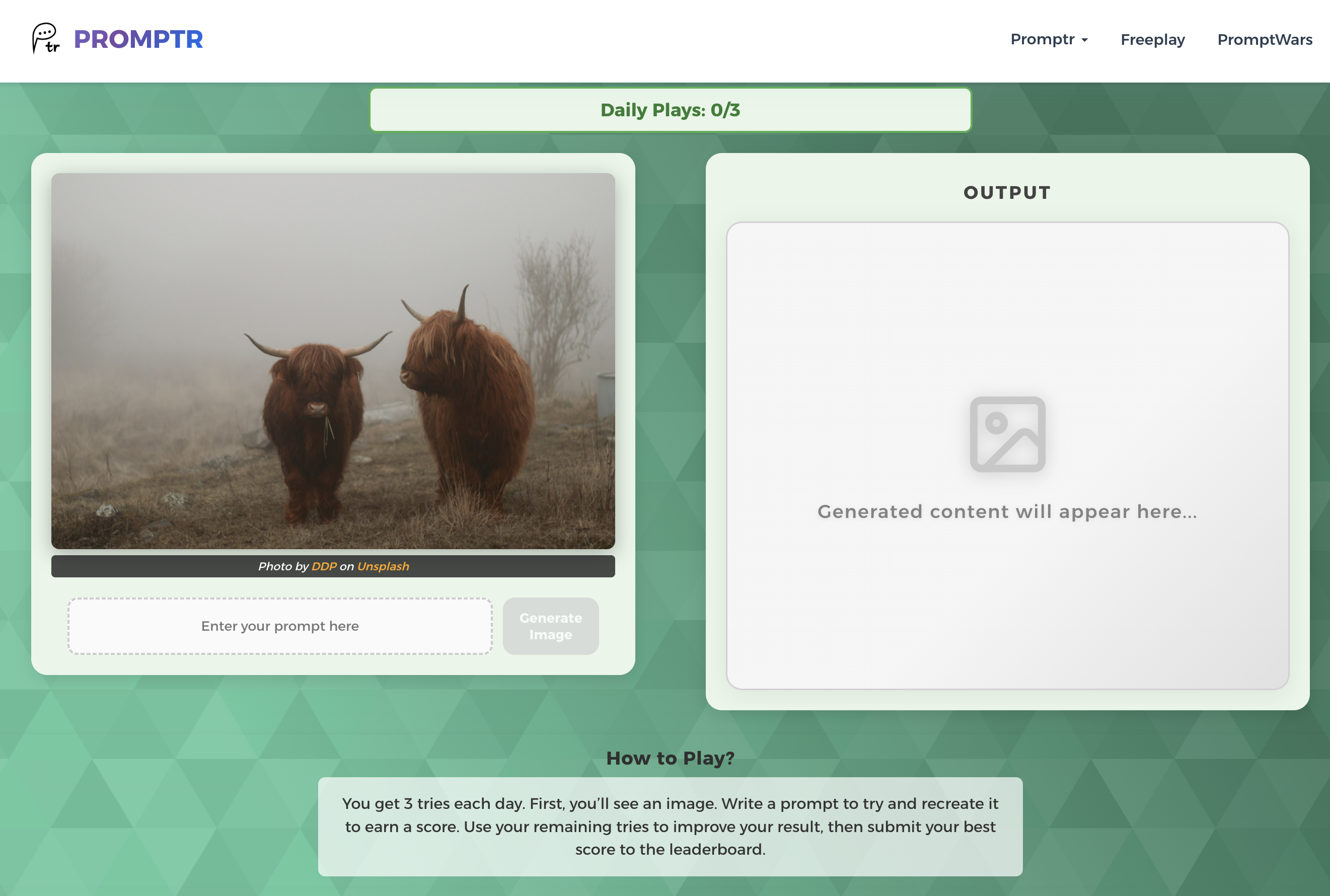Click the empty output preview area
The width and height of the screenshot is (1330, 896).
click(1007, 617)
